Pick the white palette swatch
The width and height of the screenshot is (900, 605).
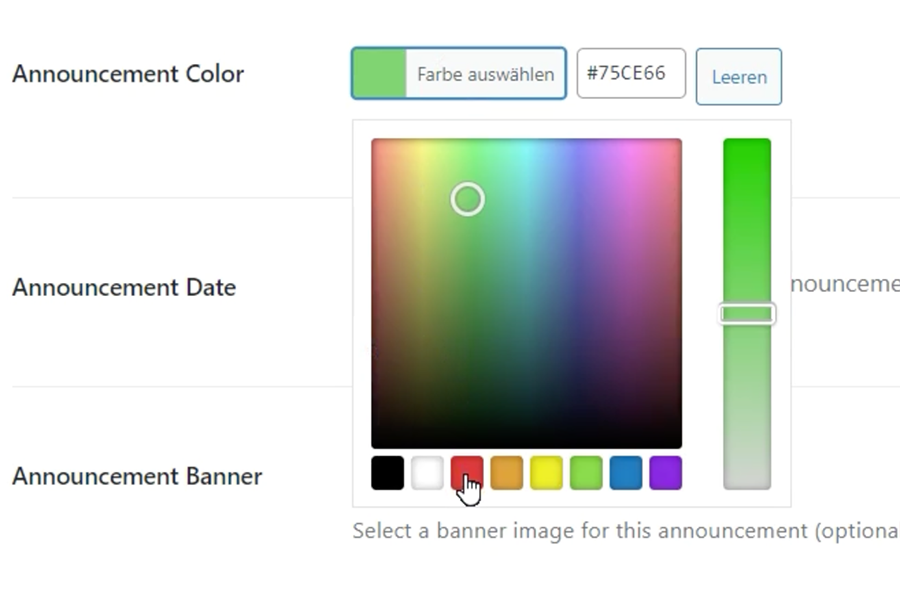coord(427,473)
